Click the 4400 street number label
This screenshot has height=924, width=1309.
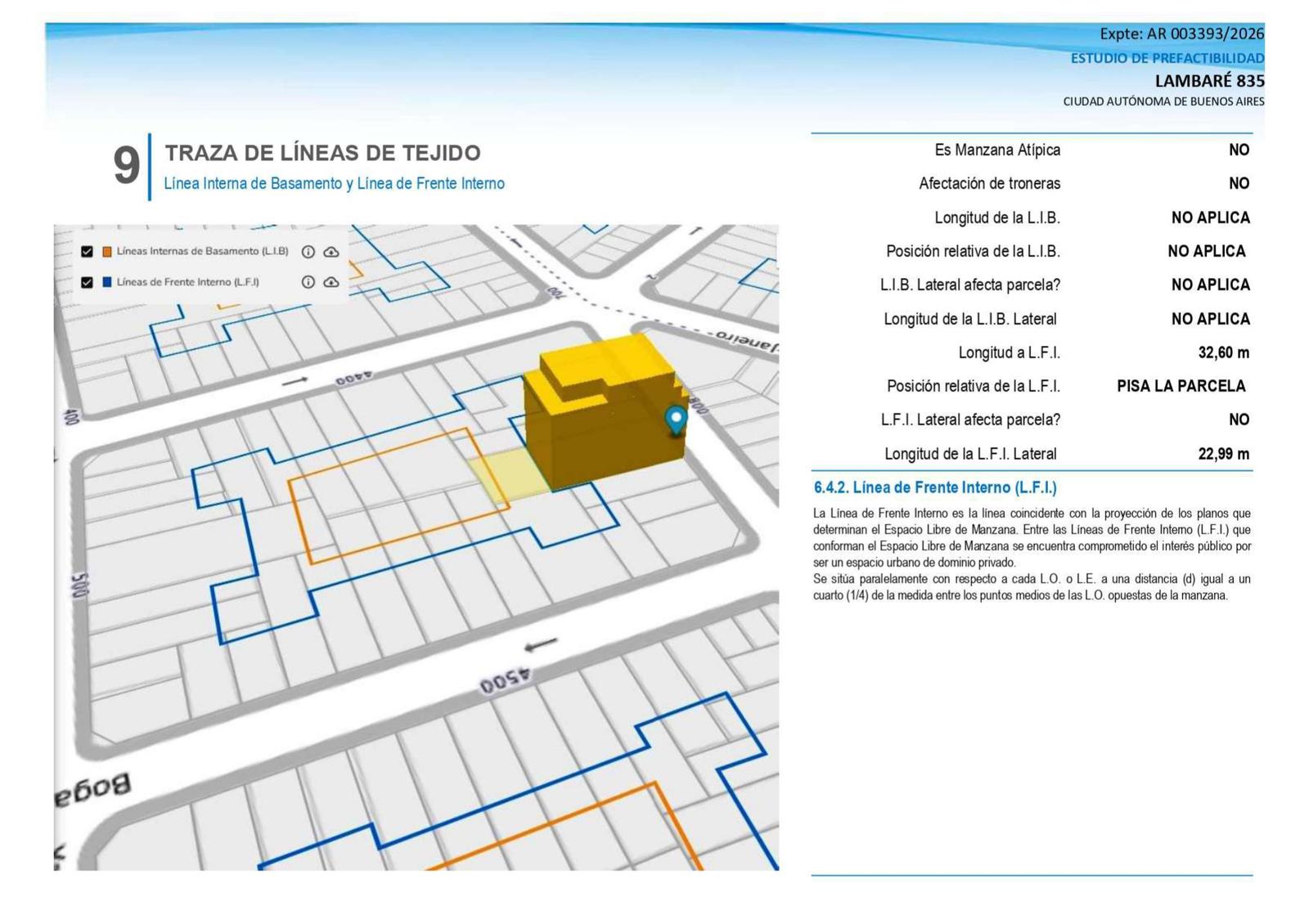(353, 379)
